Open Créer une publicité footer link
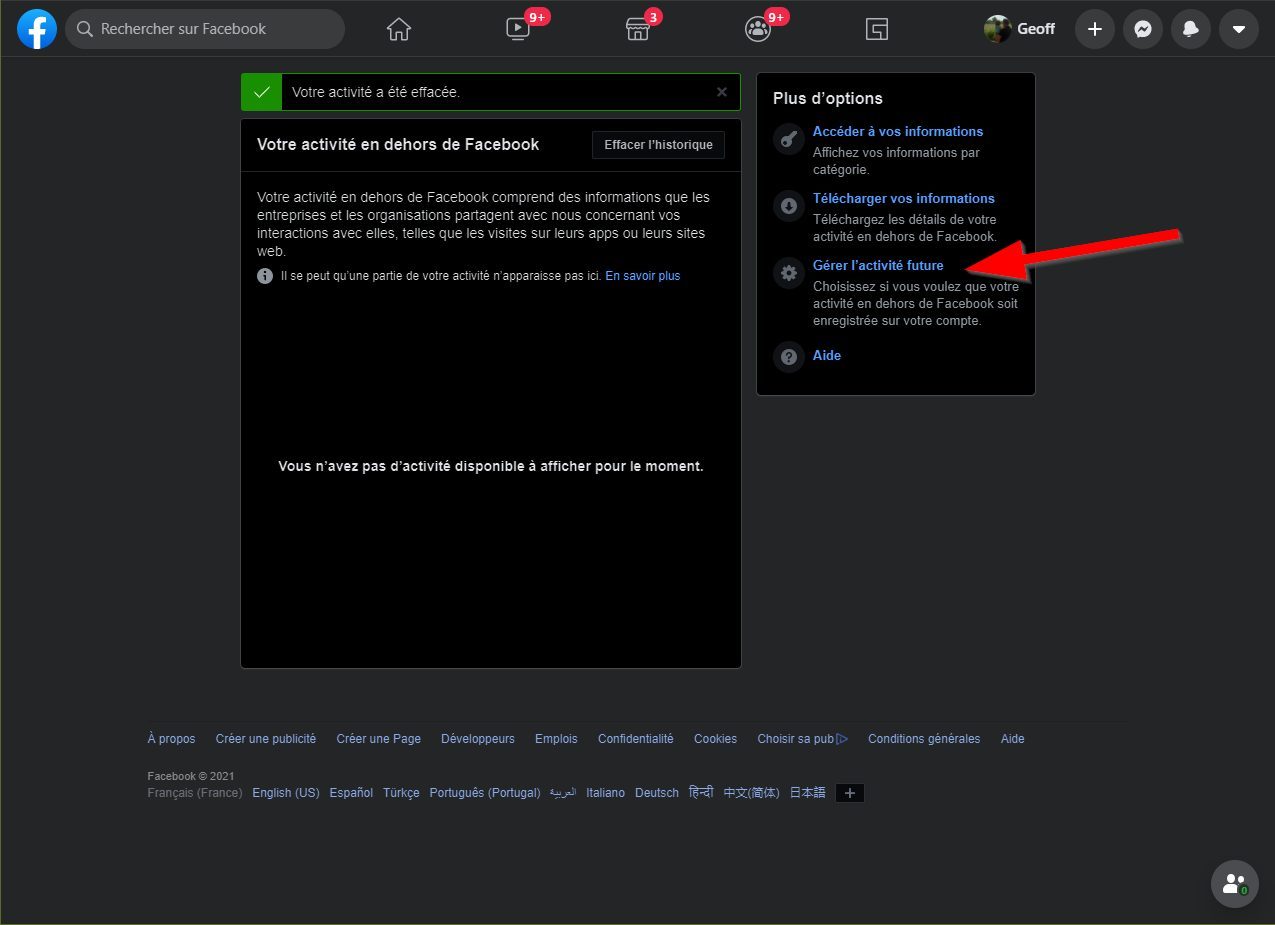Screen dimensions: 1275x925 (x=266, y=739)
